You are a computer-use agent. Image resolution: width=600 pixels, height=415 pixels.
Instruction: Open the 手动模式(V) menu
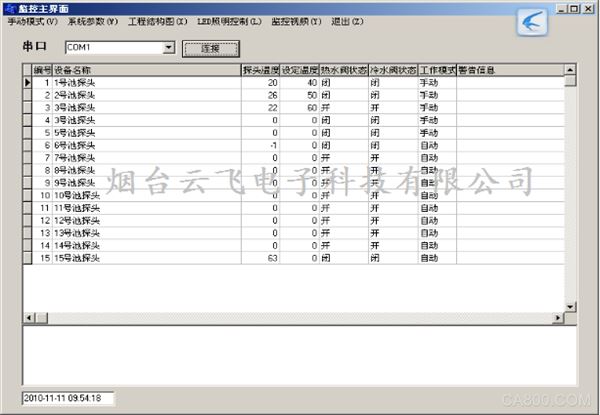click(33, 21)
